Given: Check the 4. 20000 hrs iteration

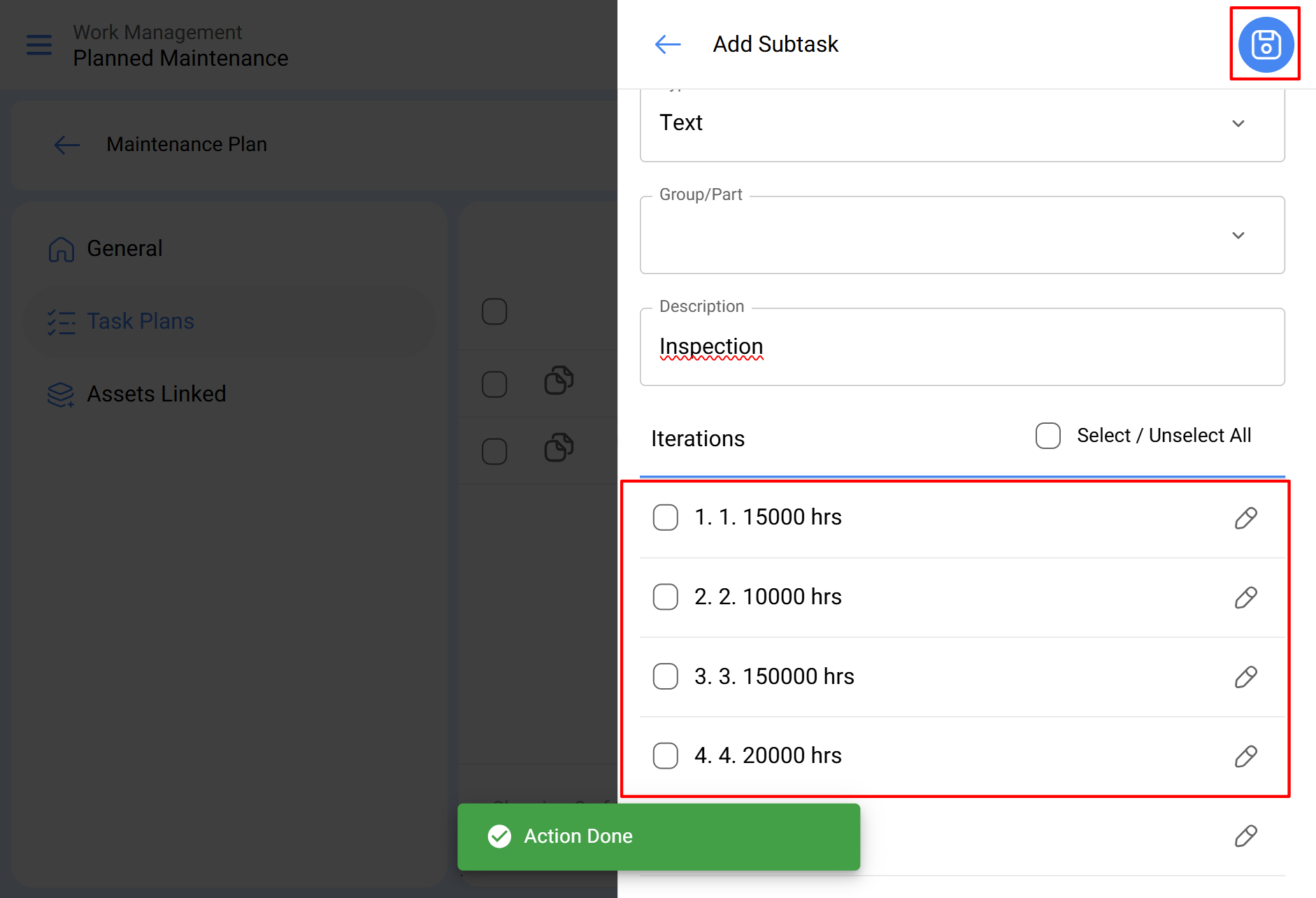Looking at the screenshot, I should [665, 756].
